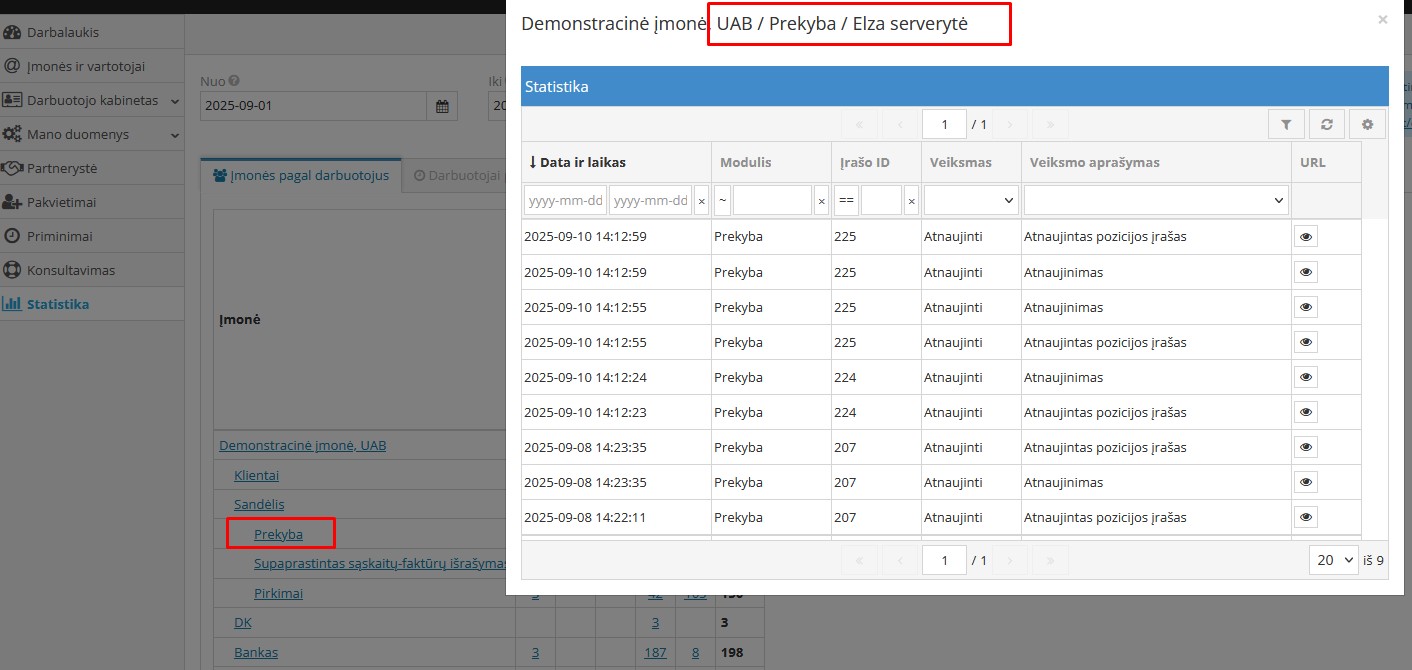The image size is (1412, 670).
Task: Close the statistics dialog with X
Action: click(x=1382, y=19)
